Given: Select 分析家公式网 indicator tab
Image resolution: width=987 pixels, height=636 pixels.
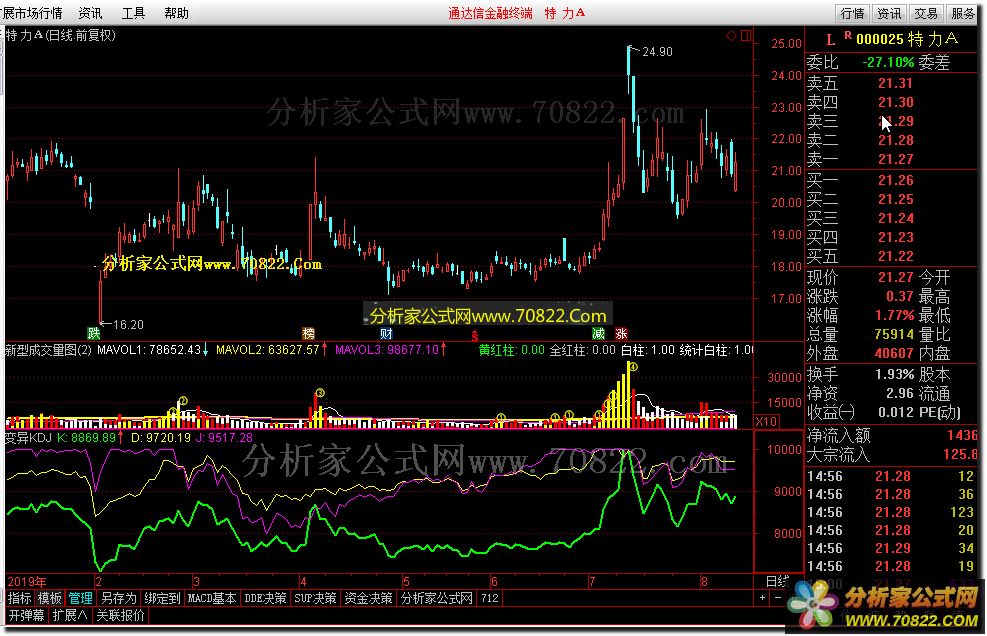Looking at the screenshot, I should tap(437, 598).
